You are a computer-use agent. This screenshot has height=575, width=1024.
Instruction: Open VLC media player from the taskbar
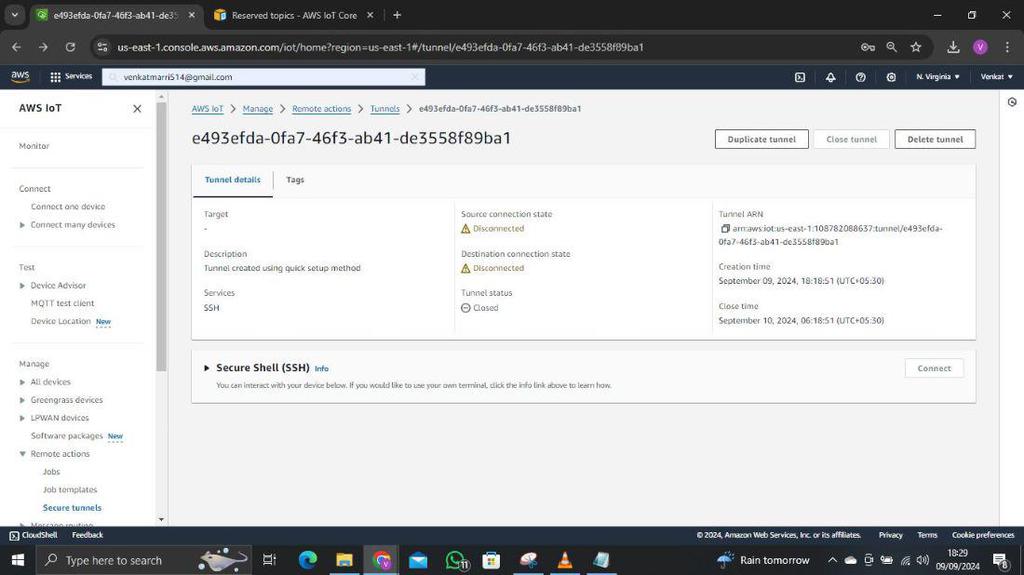[x=565, y=560]
